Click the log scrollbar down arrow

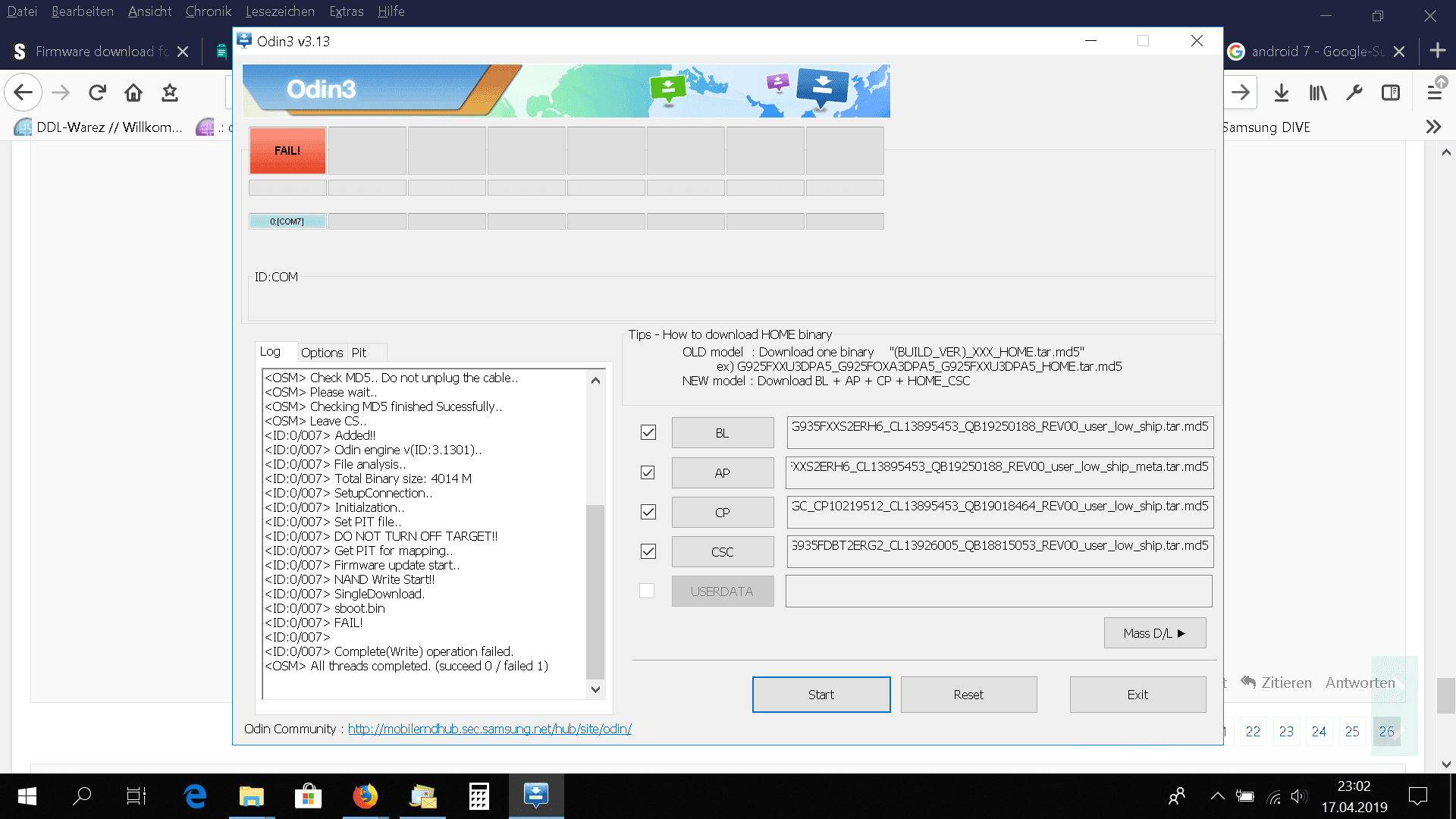click(596, 689)
